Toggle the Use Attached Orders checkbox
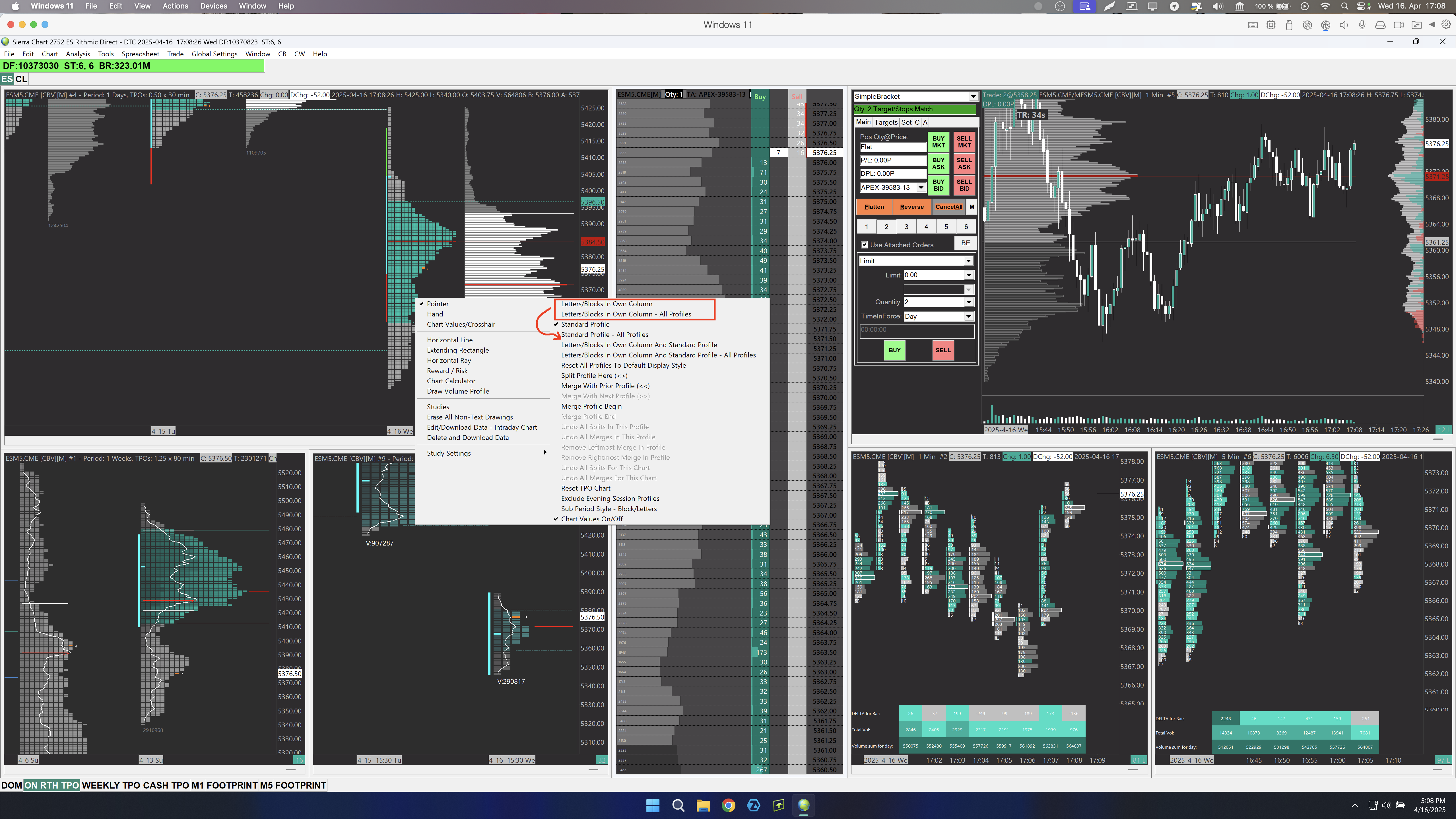 [x=864, y=245]
